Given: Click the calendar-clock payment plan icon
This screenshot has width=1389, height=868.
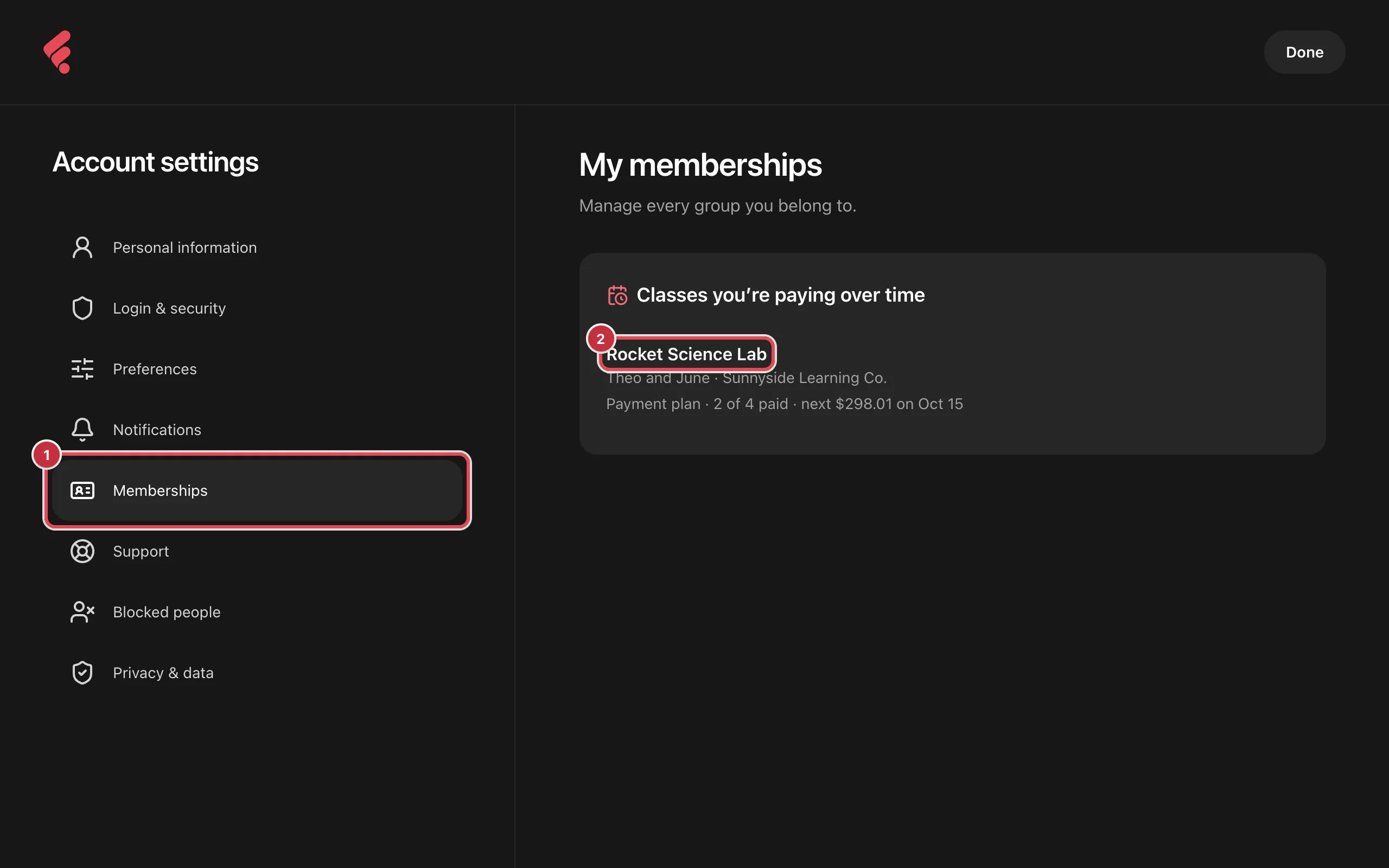Looking at the screenshot, I should click(x=617, y=295).
